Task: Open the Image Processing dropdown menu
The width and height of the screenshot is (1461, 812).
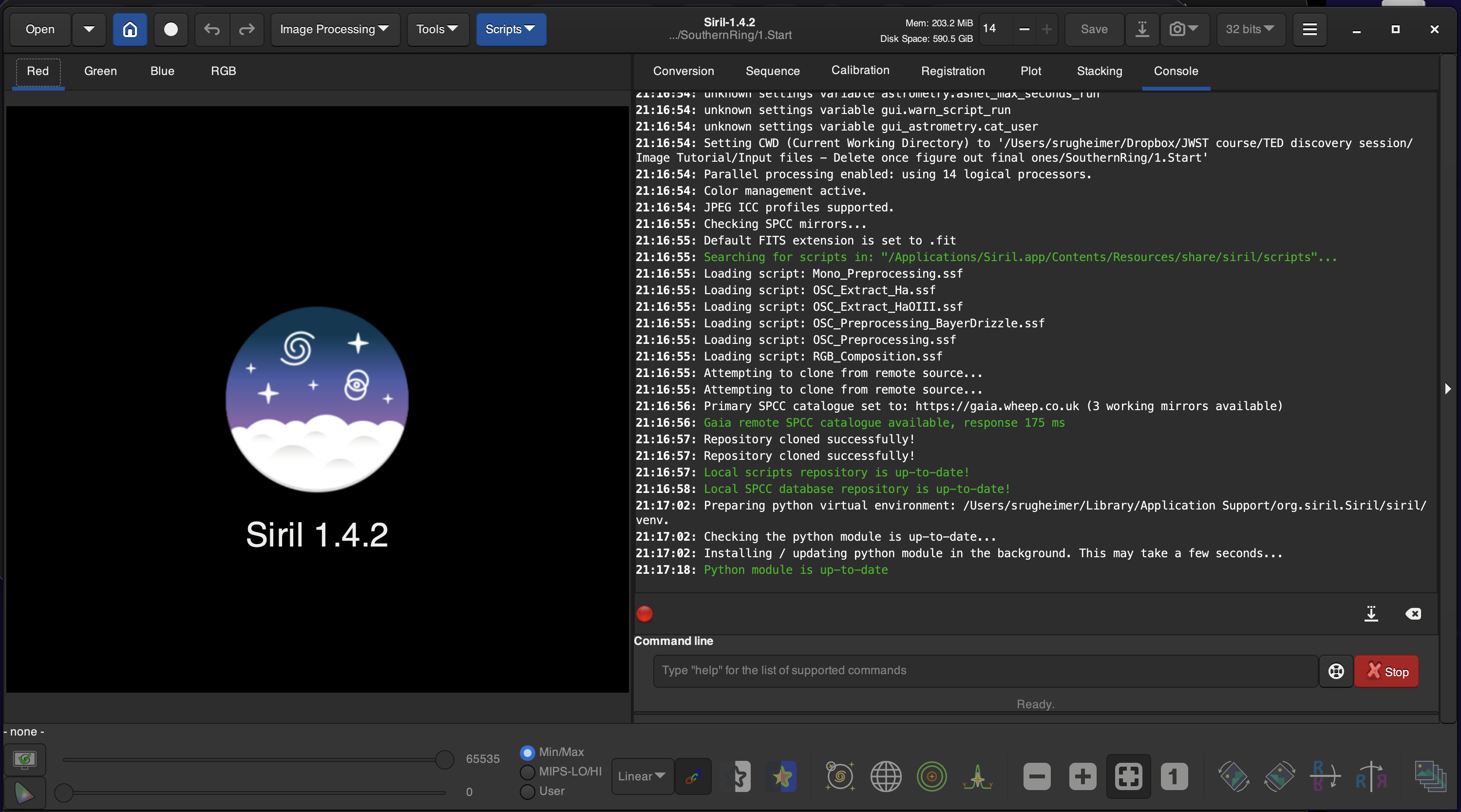Action: pos(334,29)
